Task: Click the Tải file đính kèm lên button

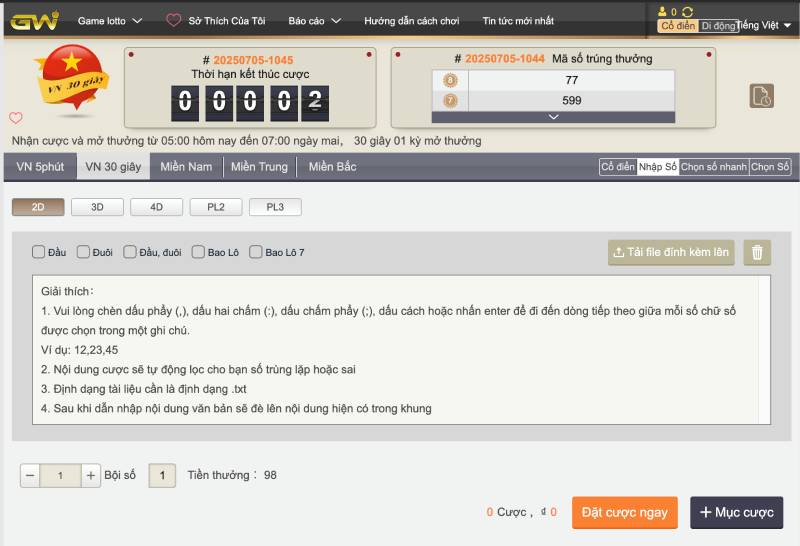Action: pyautogui.click(x=671, y=253)
